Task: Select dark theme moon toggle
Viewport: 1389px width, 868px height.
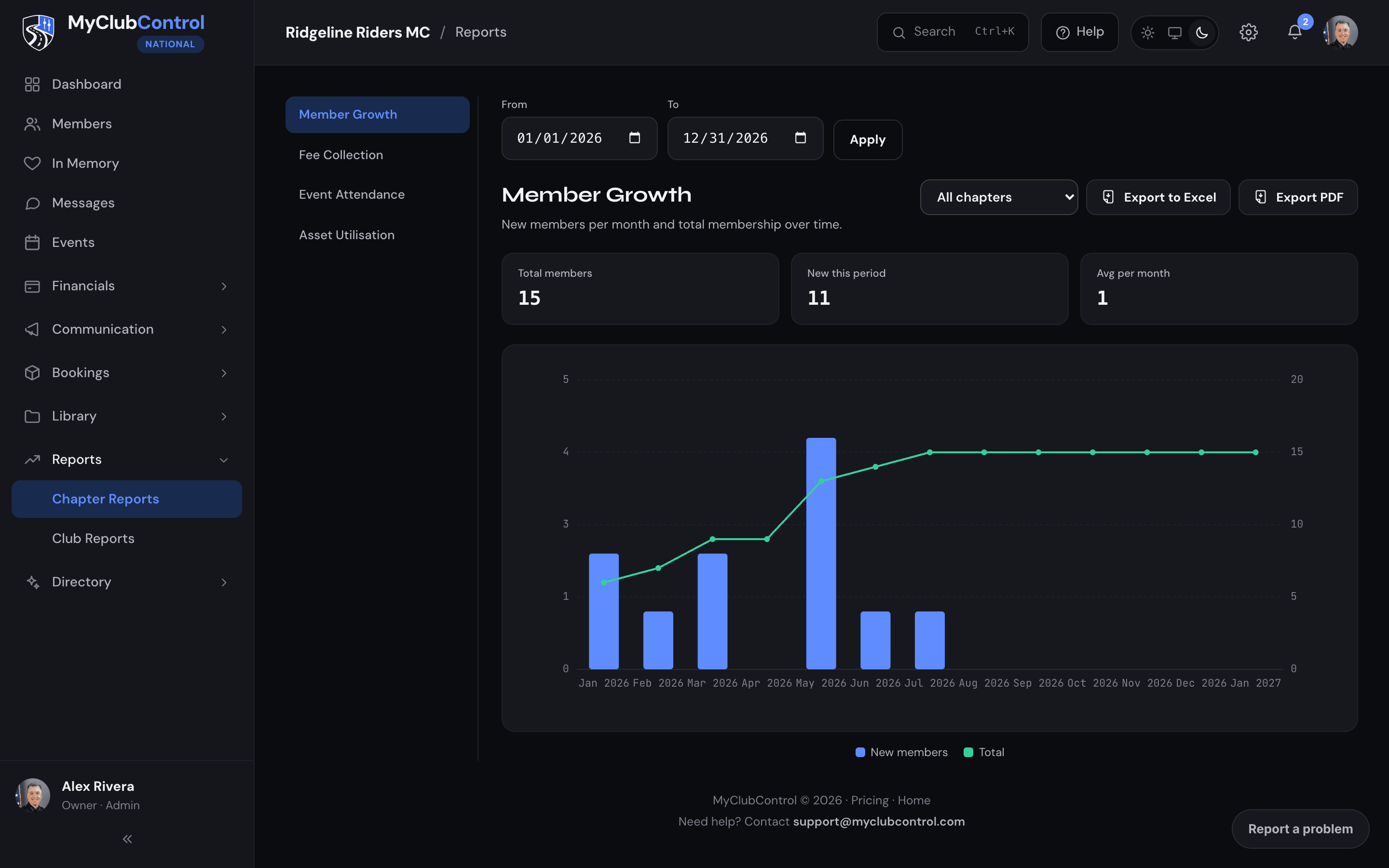Action: [1202, 33]
